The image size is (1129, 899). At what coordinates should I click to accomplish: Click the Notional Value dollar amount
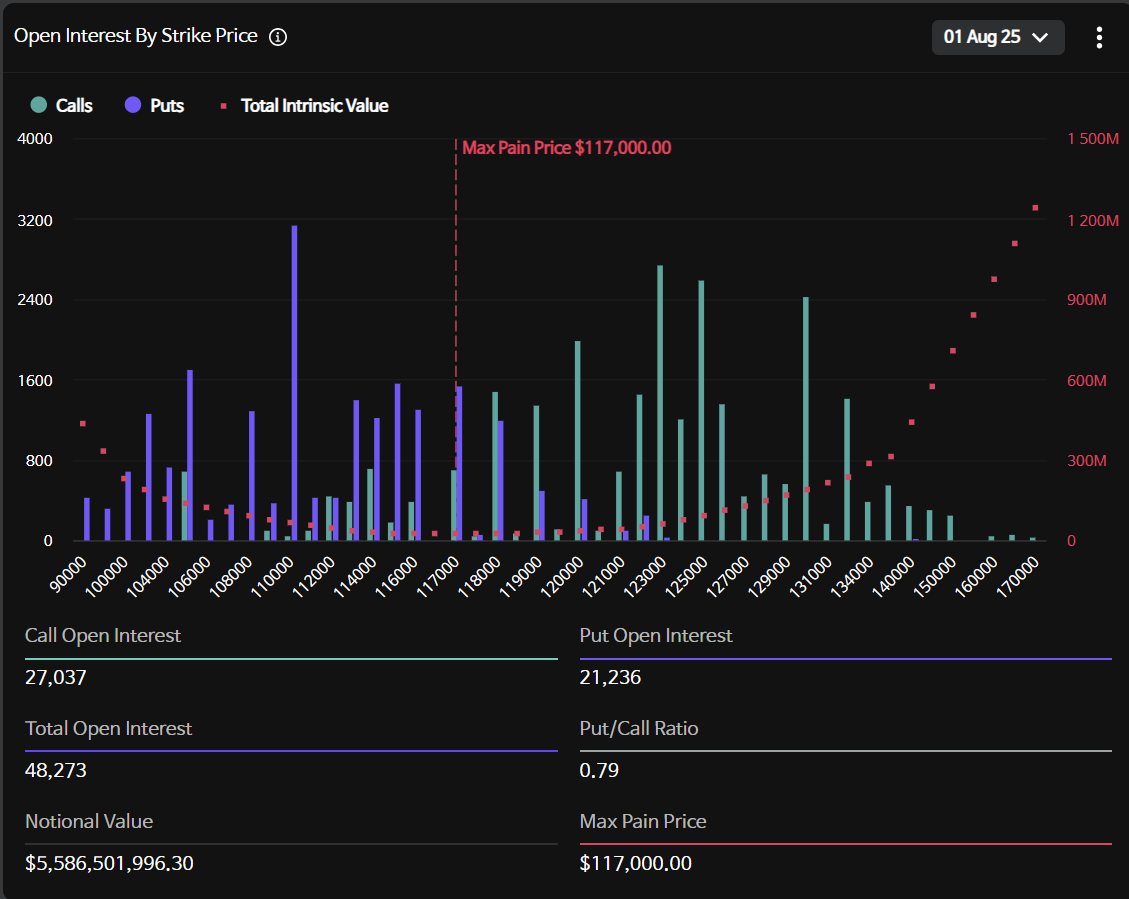[109, 863]
